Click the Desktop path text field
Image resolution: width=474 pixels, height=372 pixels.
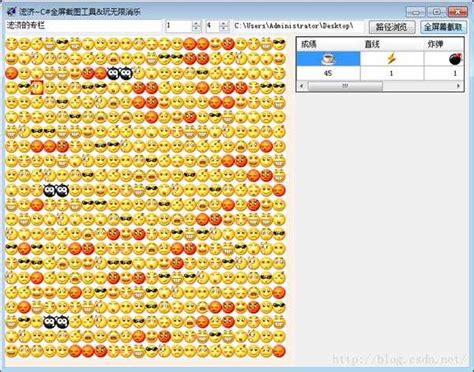tap(298, 26)
